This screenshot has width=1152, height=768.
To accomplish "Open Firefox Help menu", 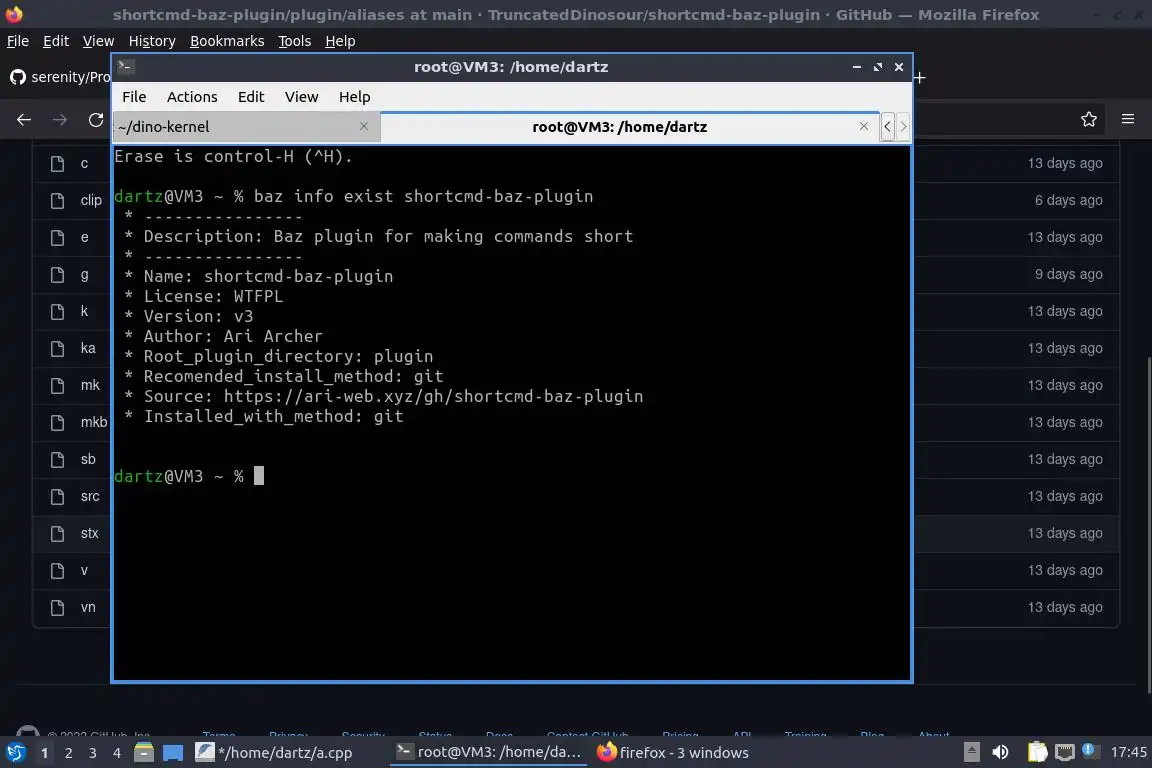I will click(340, 41).
